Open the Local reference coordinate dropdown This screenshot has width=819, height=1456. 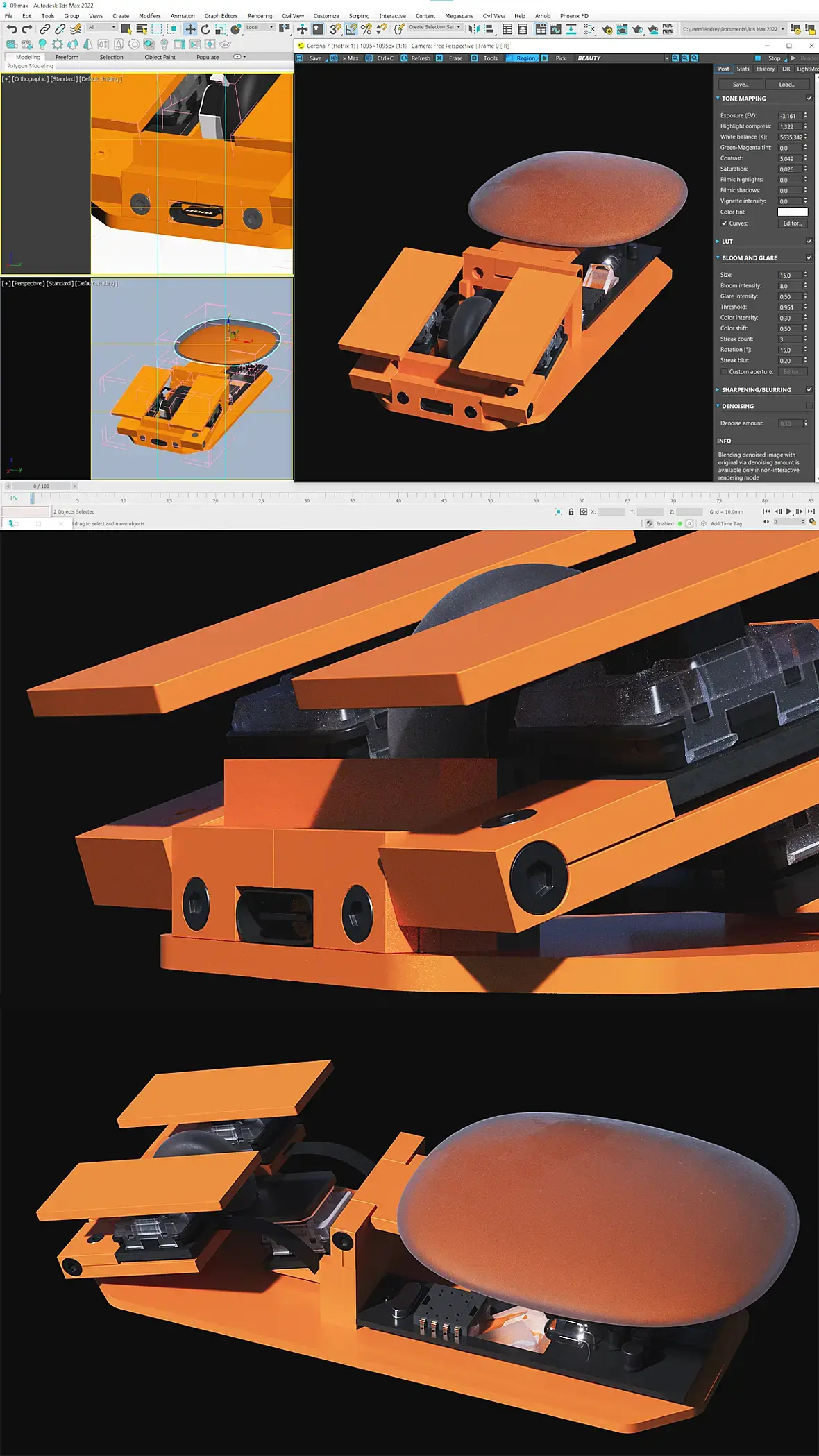tap(260, 27)
